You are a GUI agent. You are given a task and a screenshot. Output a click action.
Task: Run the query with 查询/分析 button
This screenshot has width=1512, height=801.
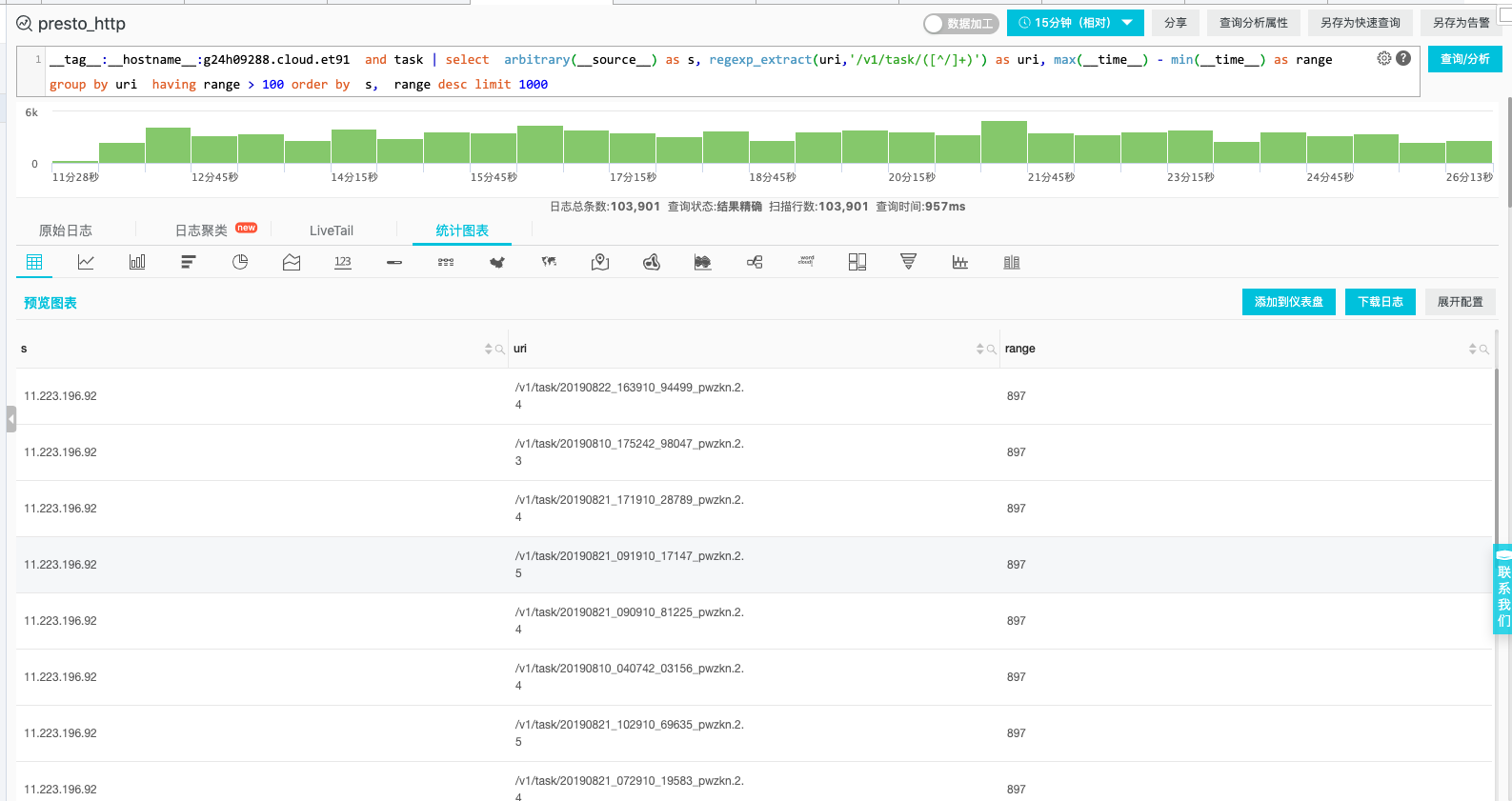click(x=1465, y=59)
